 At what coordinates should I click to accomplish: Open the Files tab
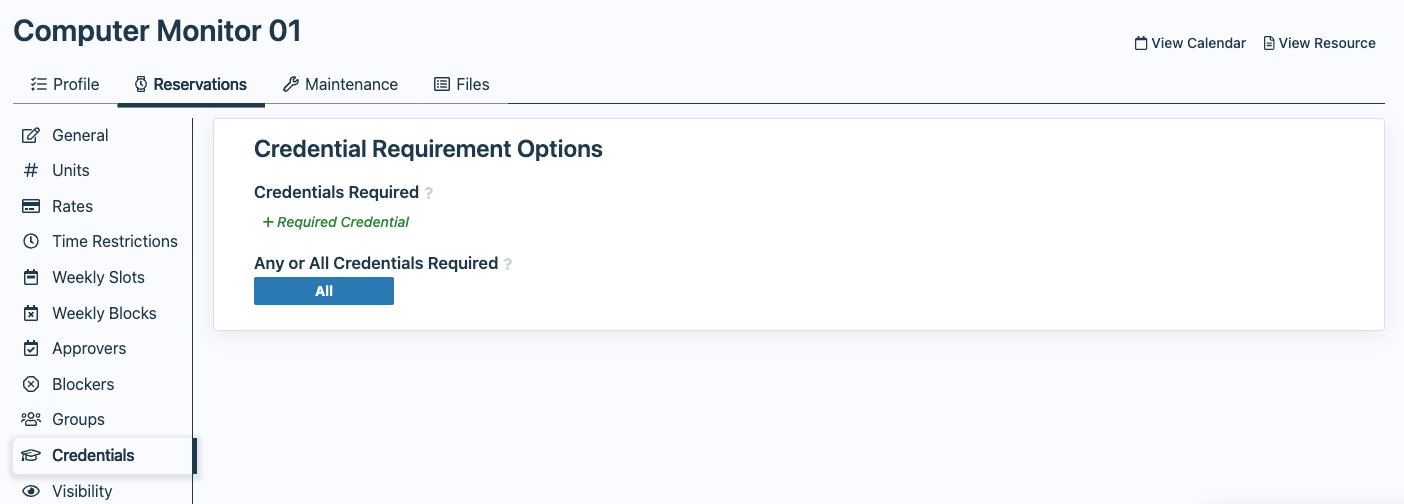pos(462,84)
